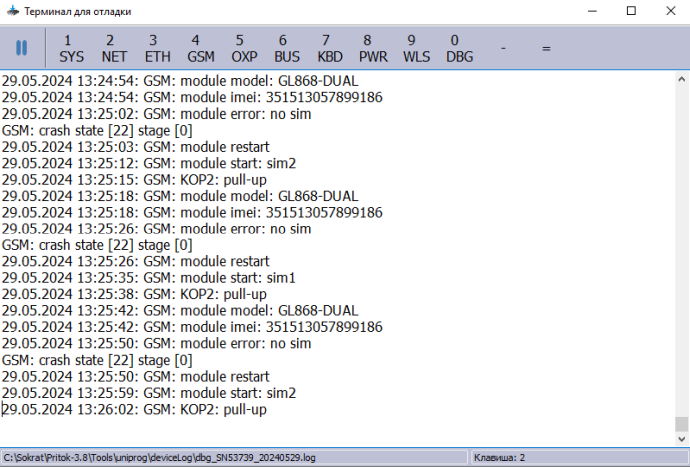
Task: Close the debug terminal window
Action: pos(670,11)
